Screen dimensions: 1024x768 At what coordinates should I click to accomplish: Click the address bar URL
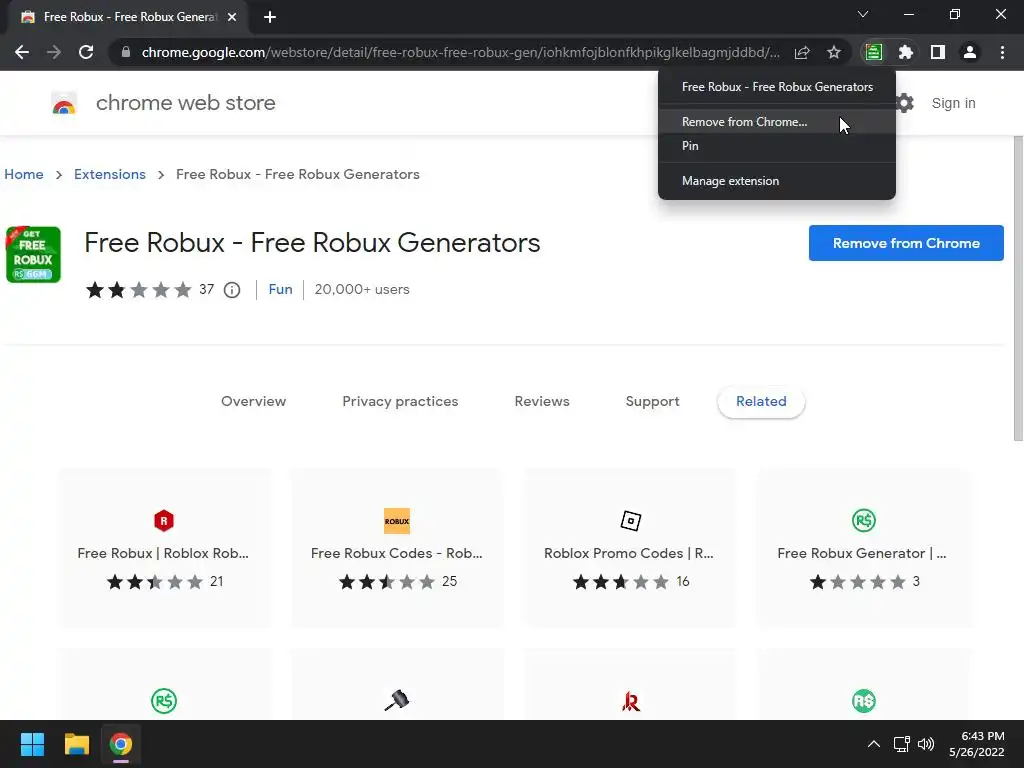coord(460,52)
